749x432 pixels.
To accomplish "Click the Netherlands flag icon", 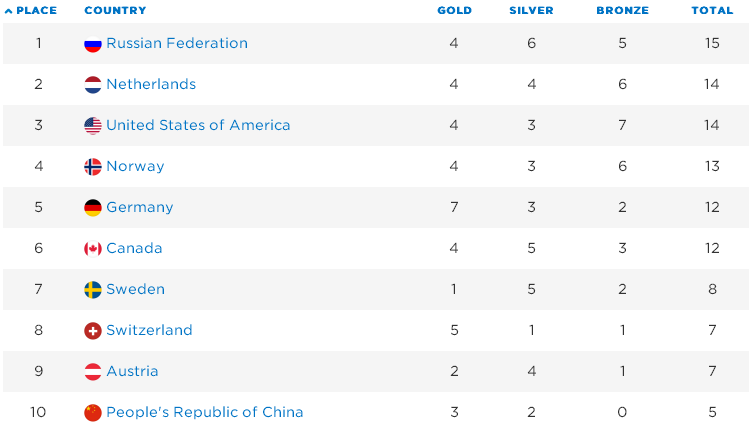I will [x=93, y=85].
